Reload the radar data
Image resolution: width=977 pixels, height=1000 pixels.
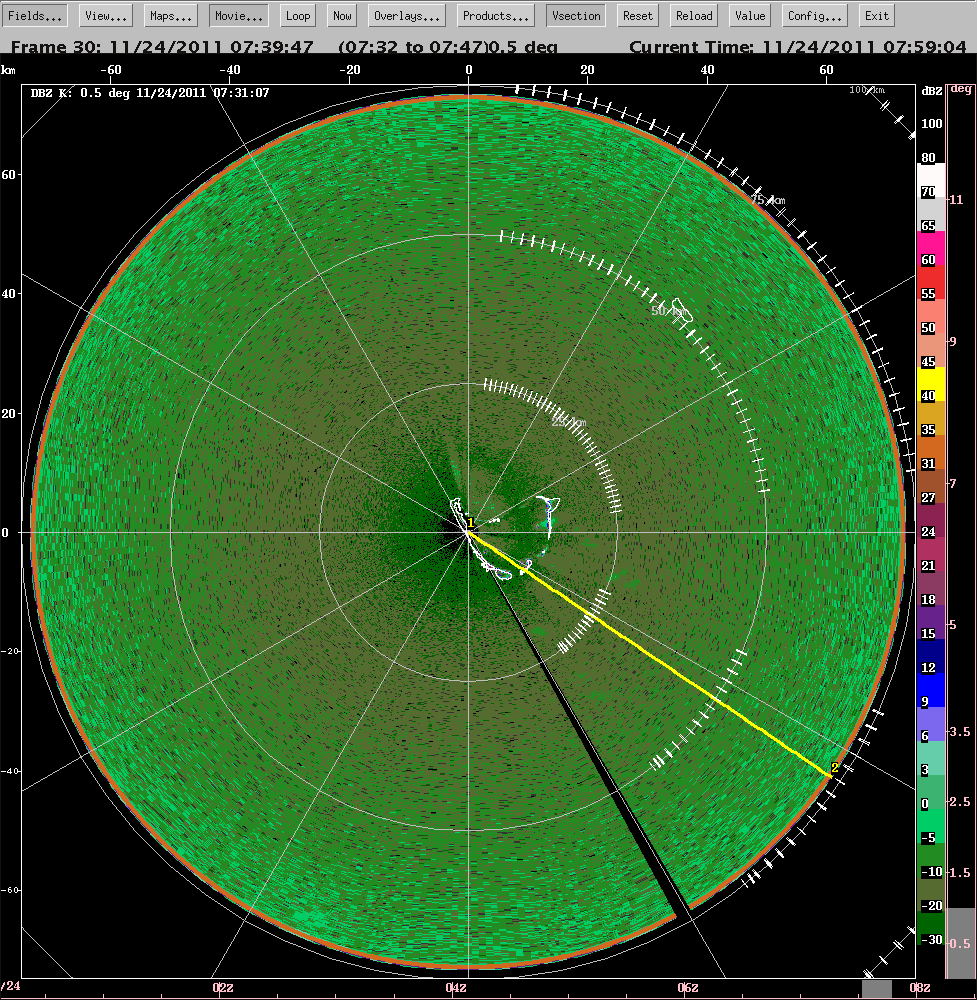pos(694,16)
